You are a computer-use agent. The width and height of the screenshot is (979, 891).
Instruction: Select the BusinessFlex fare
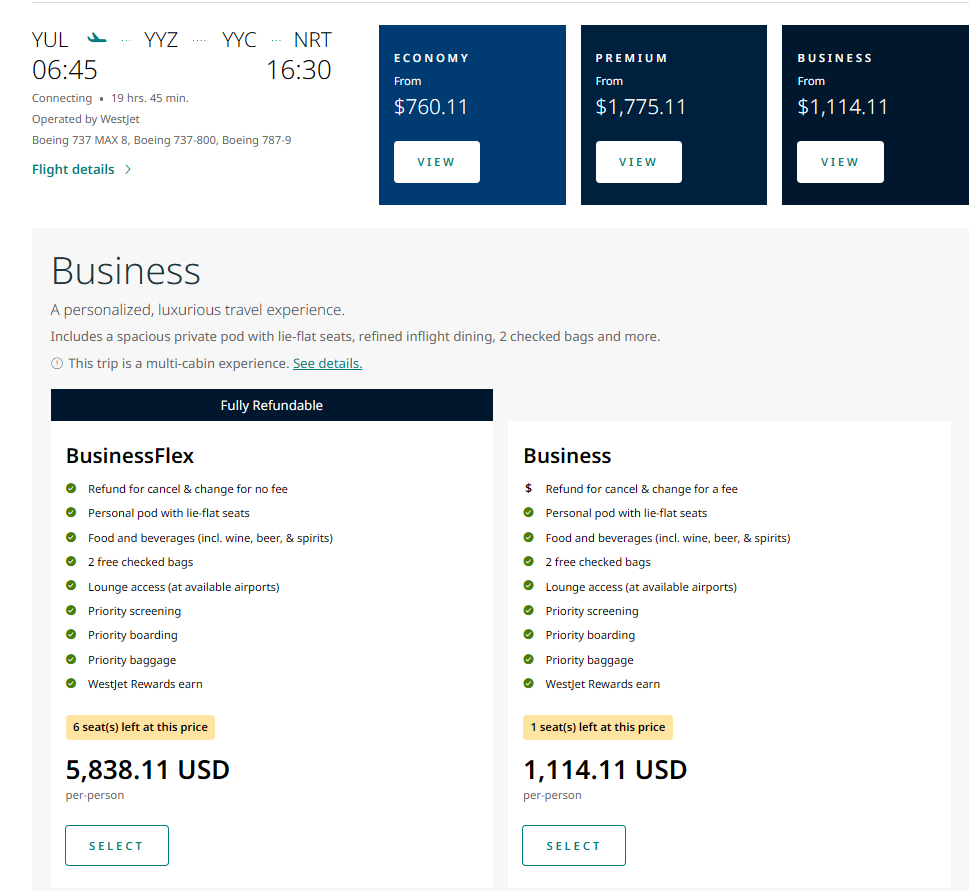pyautogui.click(x=116, y=846)
